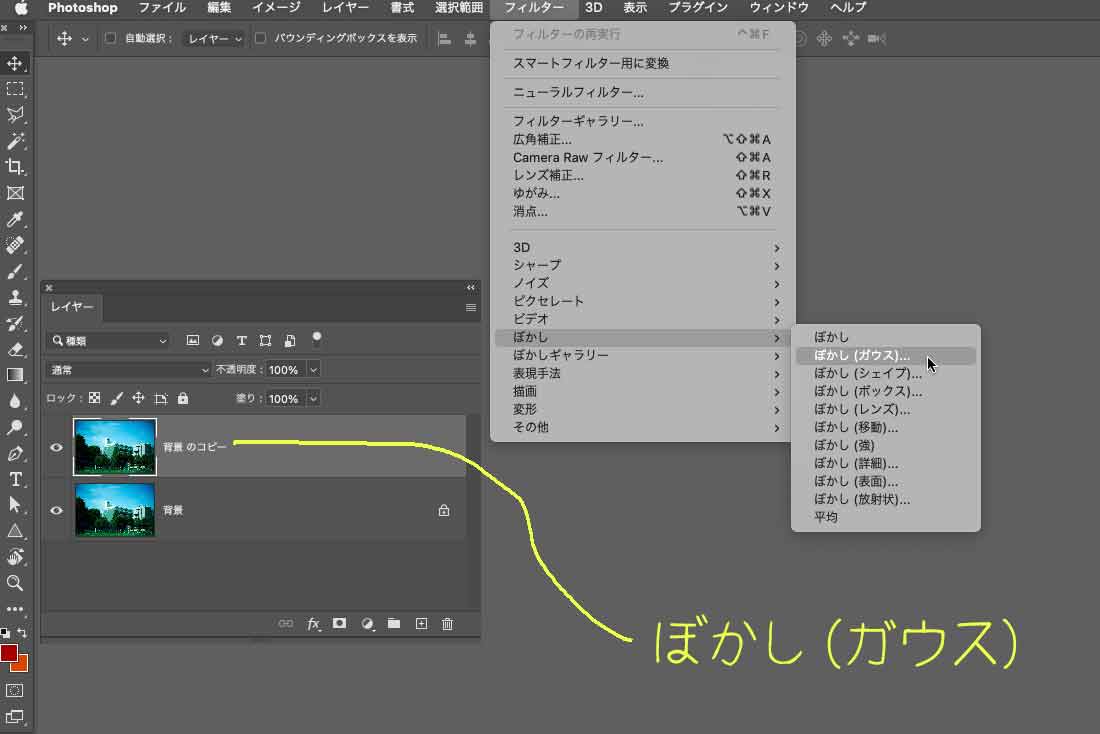Create a new adjustment layer icon

367,624
